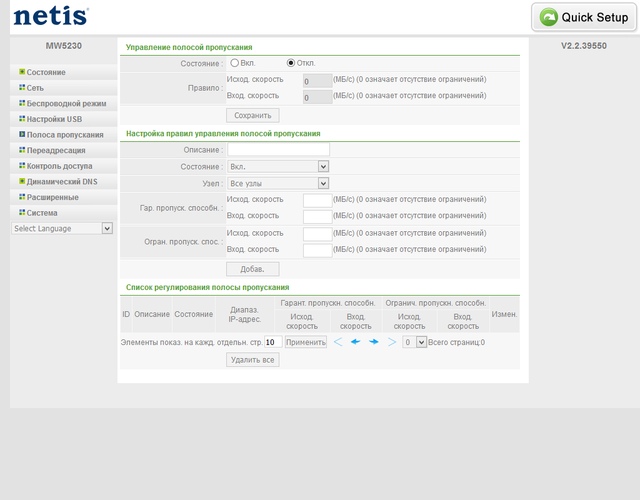Click the Гарант. пропускн. способн. header

328,303
